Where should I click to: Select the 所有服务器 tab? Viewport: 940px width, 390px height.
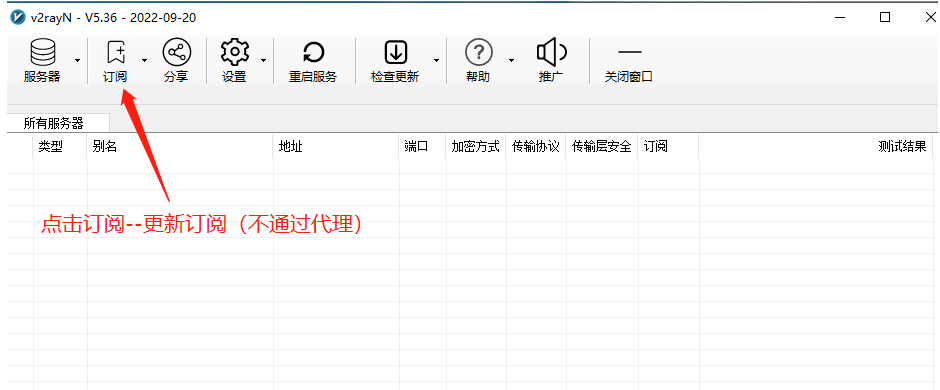pyautogui.click(x=58, y=123)
